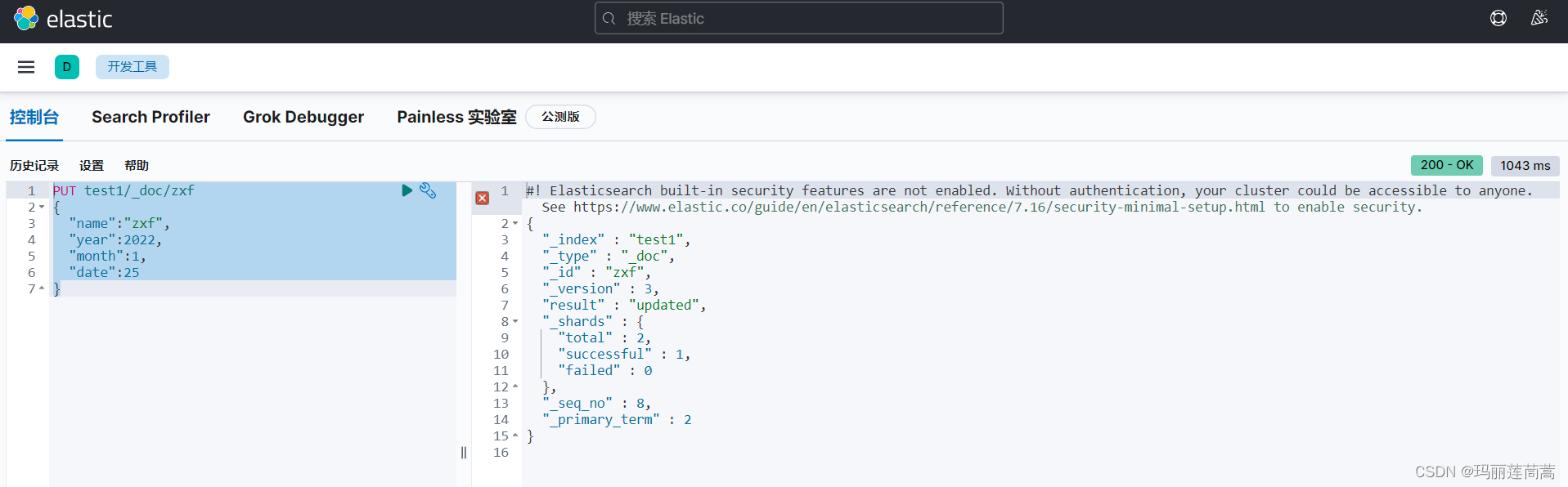This screenshot has height=487, width=1568.
Task: Click the security warning text on output line 1
Action: click(x=1029, y=190)
